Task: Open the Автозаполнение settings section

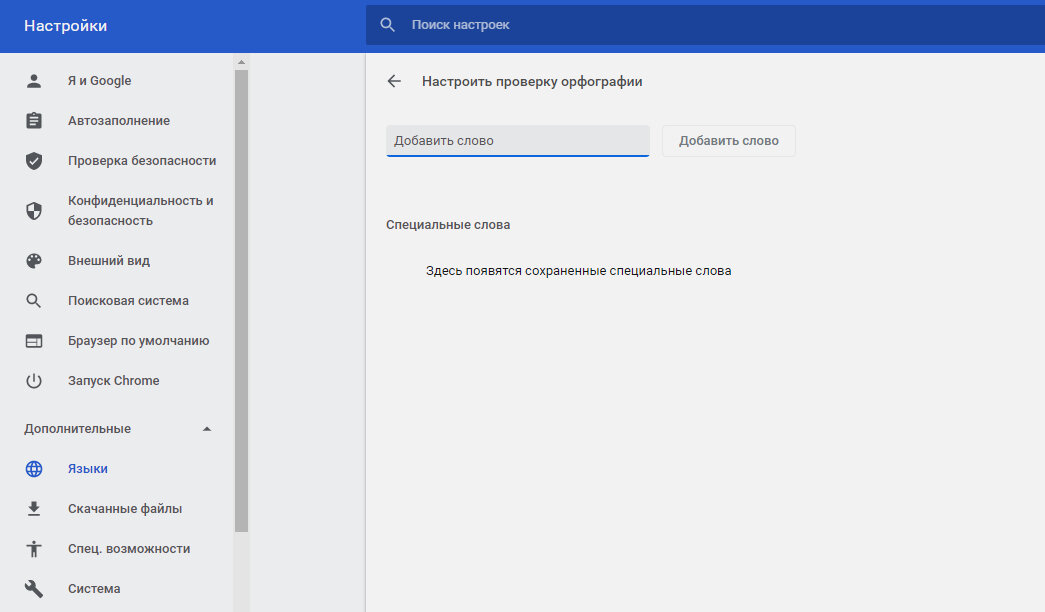Action: [117, 121]
